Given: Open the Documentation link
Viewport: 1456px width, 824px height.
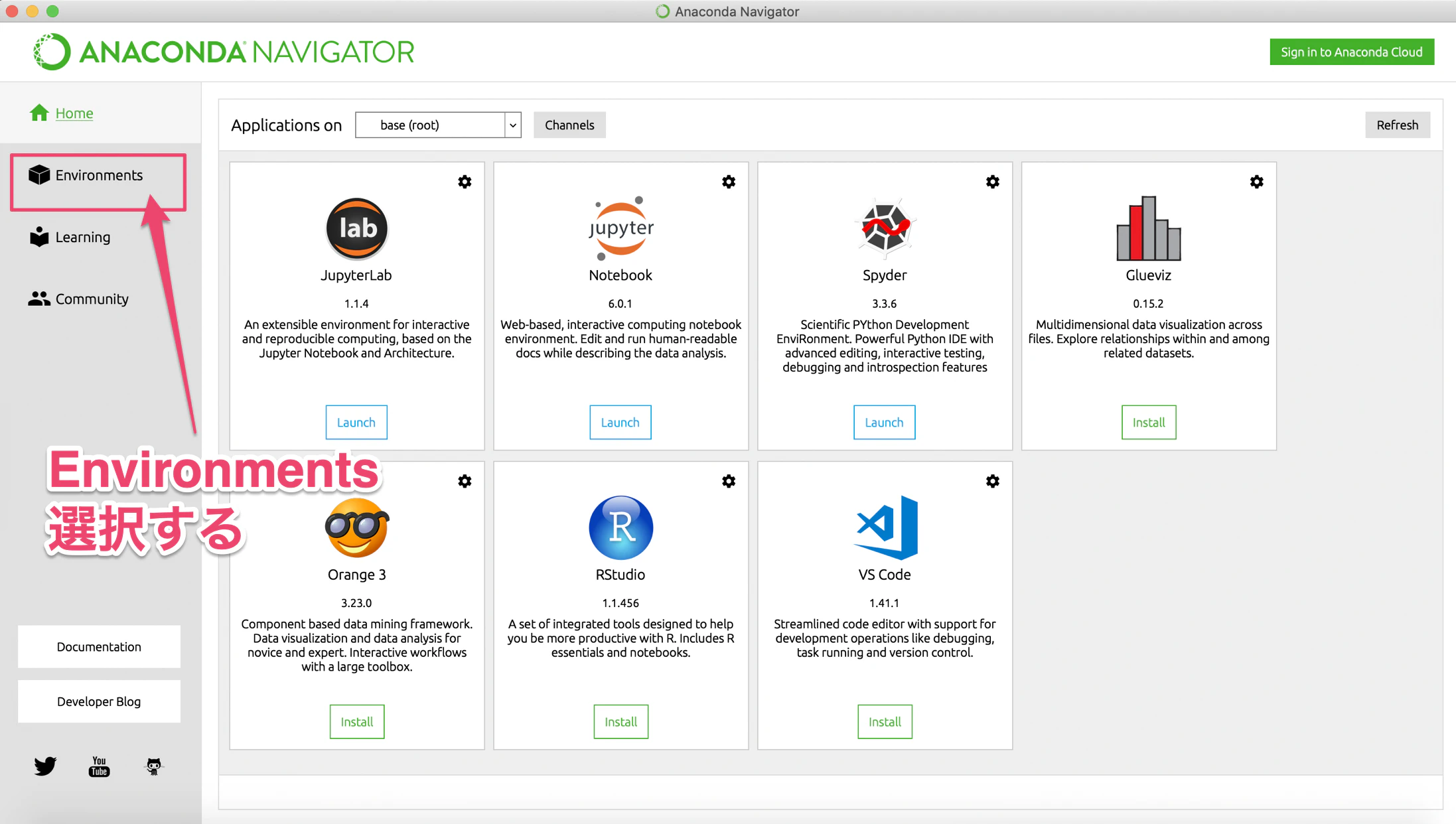Looking at the screenshot, I should point(99,647).
